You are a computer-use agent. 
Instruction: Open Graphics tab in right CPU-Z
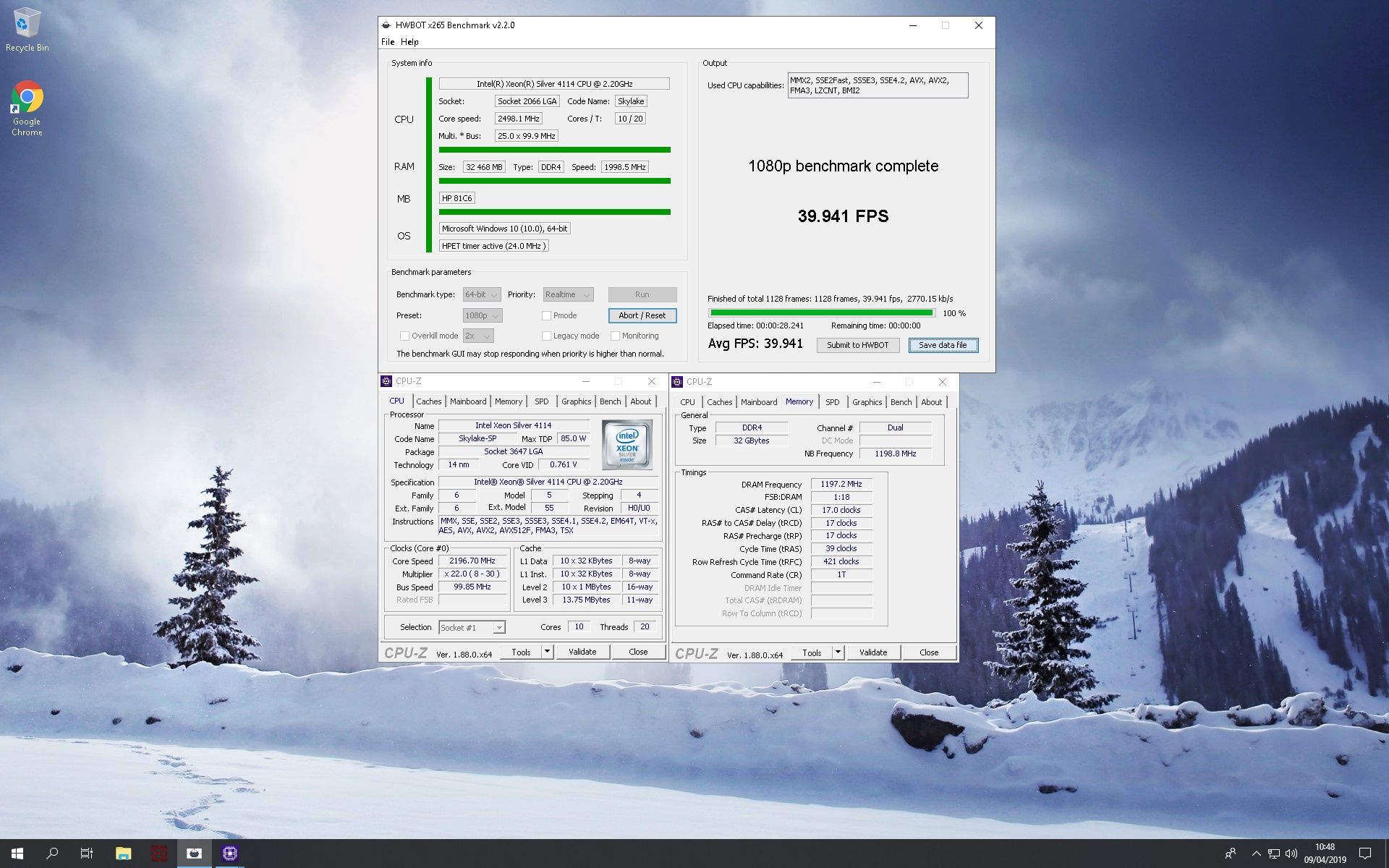[867, 402]
